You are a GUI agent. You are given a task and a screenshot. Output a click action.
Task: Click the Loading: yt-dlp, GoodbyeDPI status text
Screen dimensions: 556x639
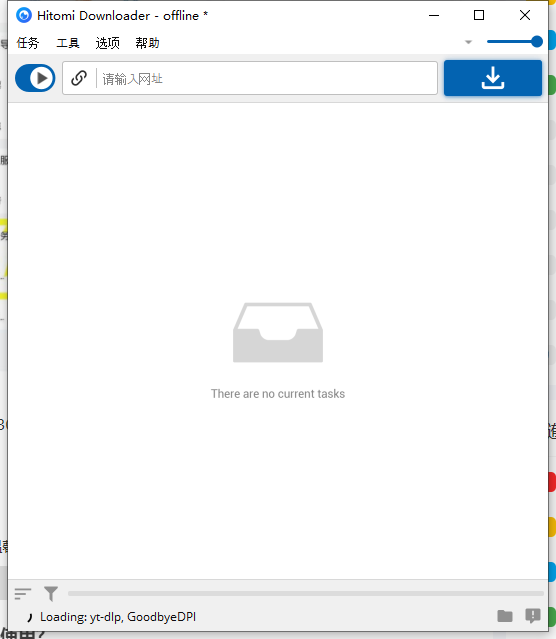(x=118, y=617)
